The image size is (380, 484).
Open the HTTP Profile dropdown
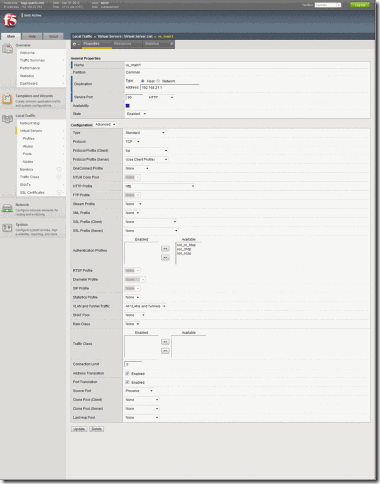[159, 186]
